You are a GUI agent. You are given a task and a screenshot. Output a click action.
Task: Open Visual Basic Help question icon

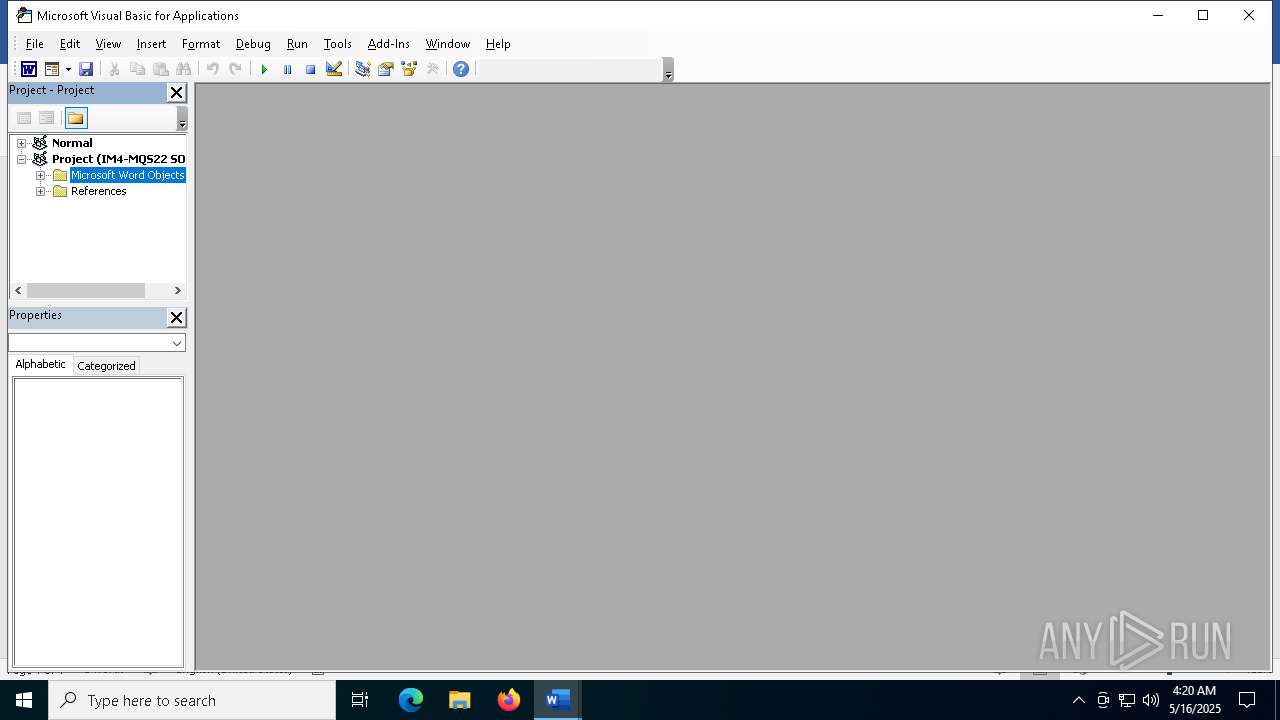pos(461,69)
